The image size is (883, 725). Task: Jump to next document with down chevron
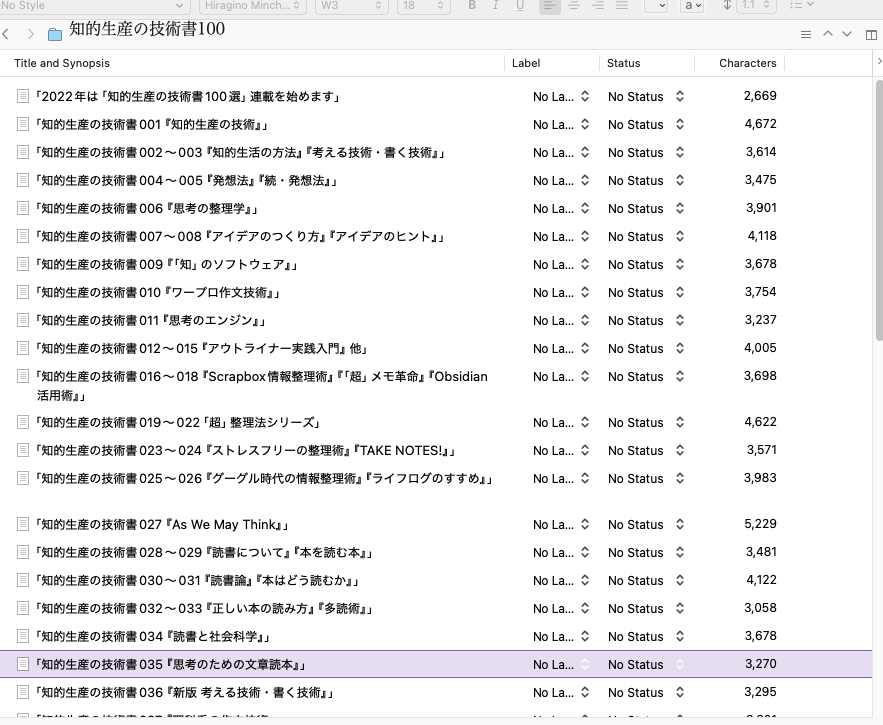[x=846, y=34]
